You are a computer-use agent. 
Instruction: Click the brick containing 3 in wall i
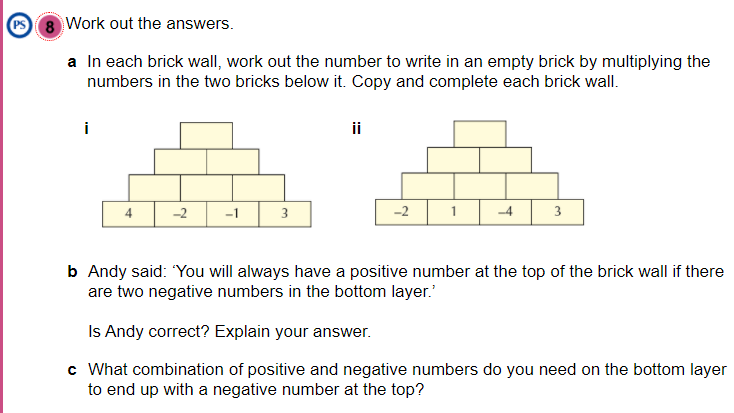point(284,213)
